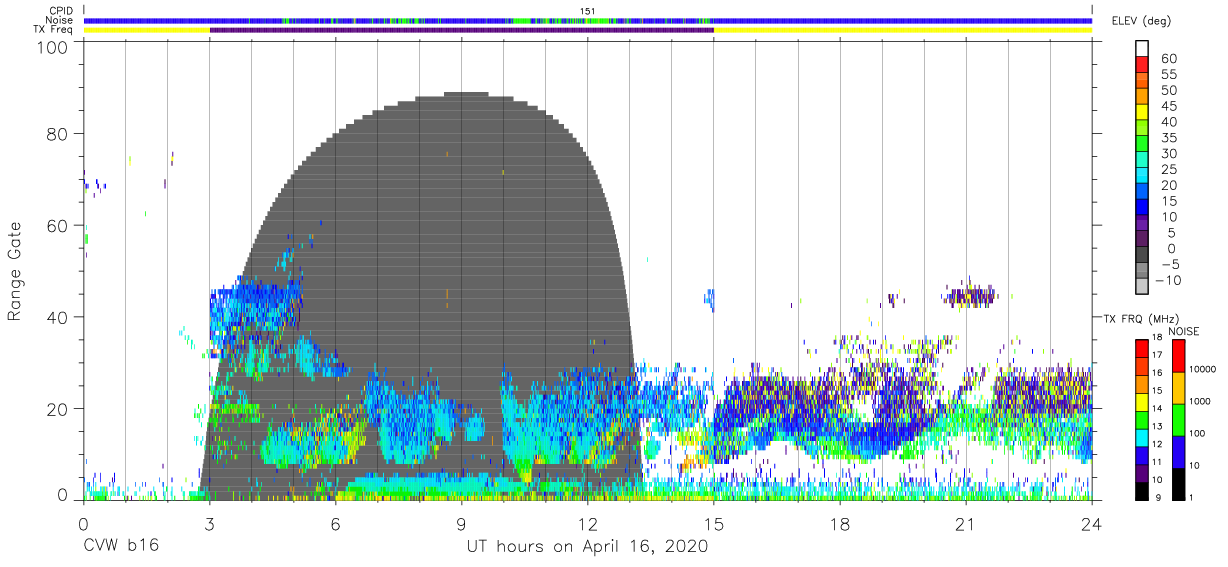
Task: Click the 25 label on ELEV colorbar
Action: click(1168, 170)
